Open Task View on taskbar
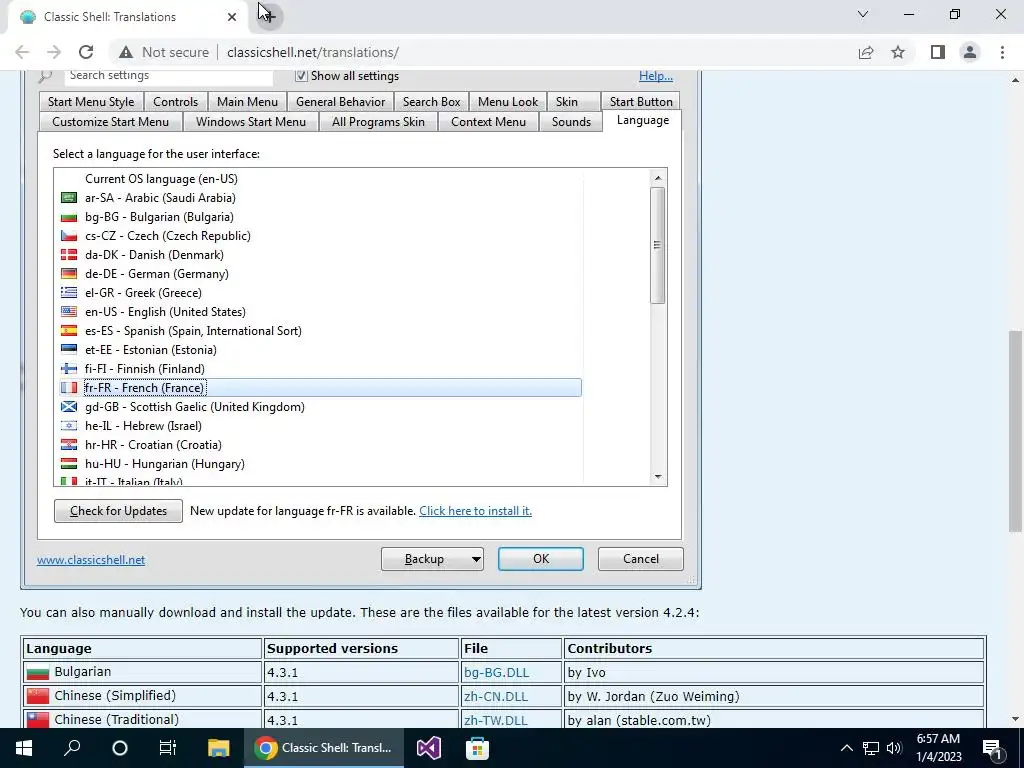Image resolution: width=1024 pixels, height=768 pixels. coord(168,748)
